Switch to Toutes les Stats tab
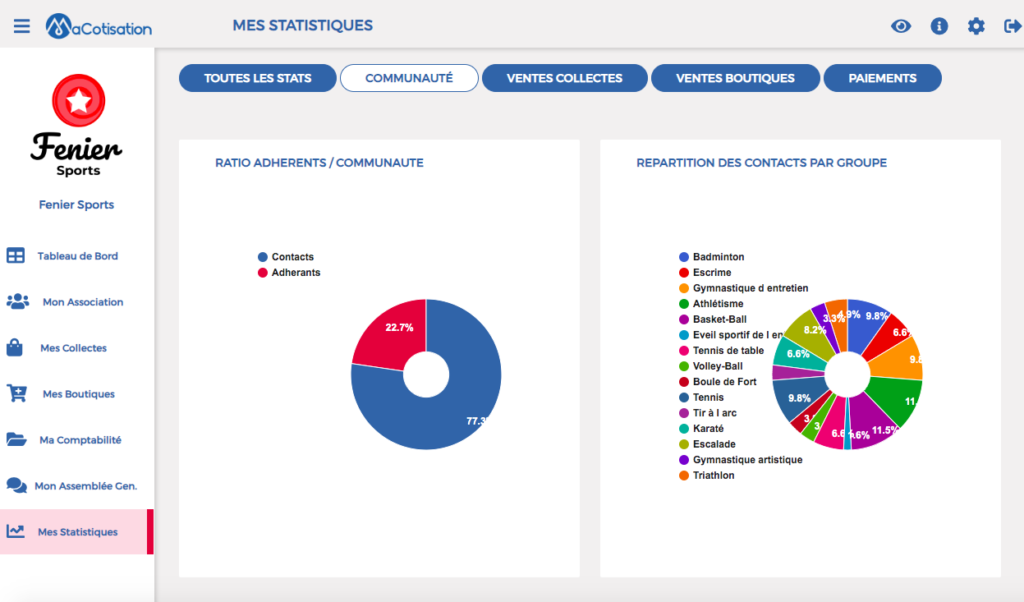Screen dimensions: 1024x602 (257, 78)
